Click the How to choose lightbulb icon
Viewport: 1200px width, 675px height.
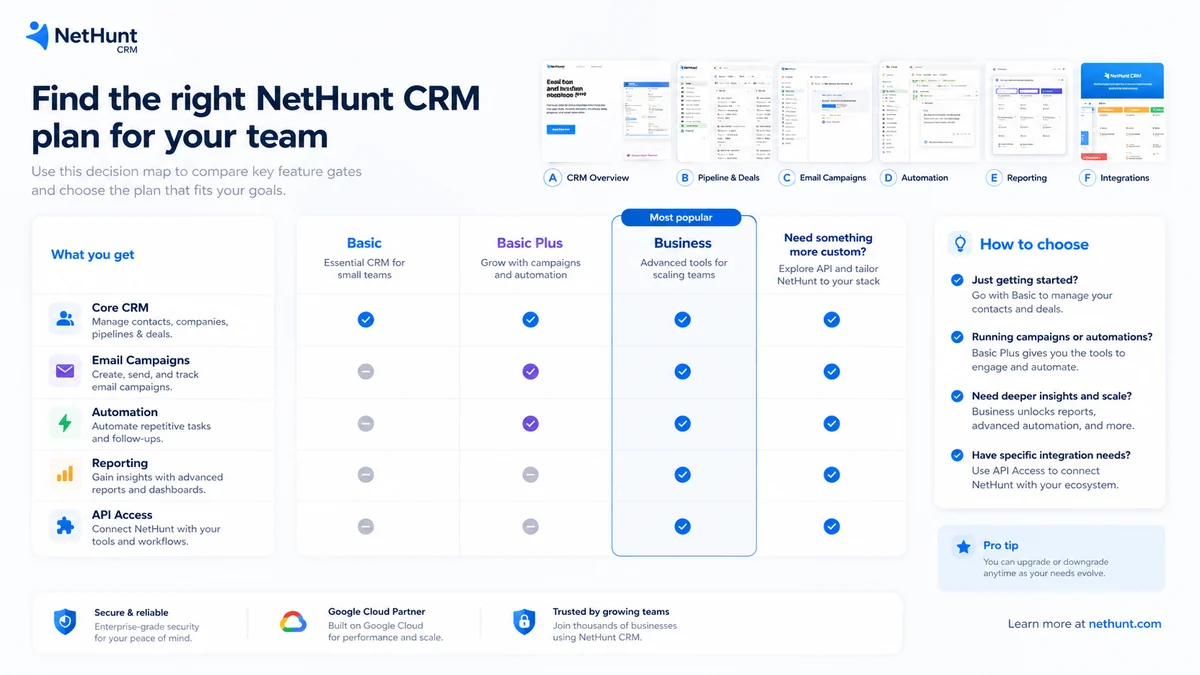[959, 243]
